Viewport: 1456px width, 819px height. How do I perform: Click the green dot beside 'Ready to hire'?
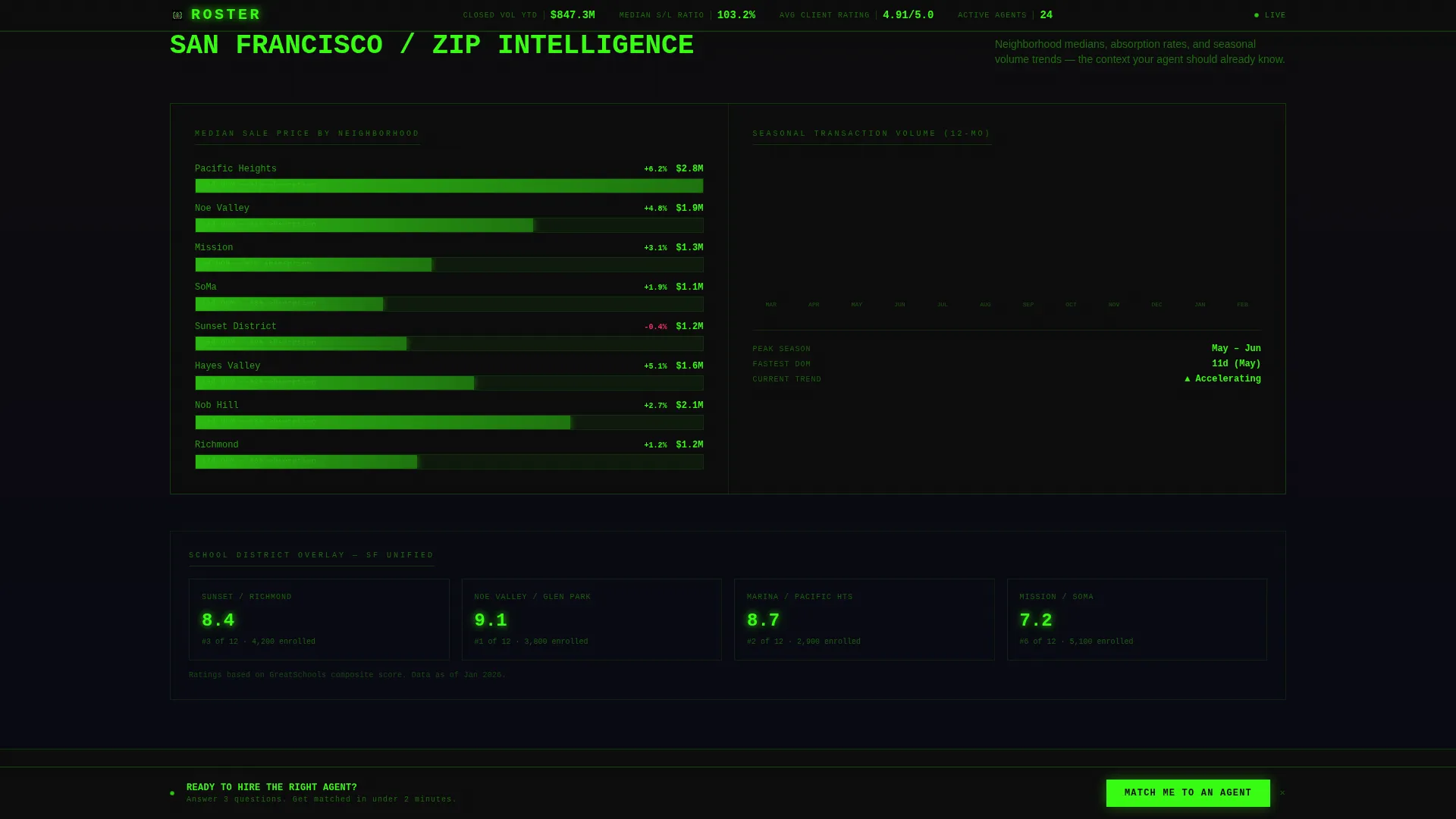172,793
